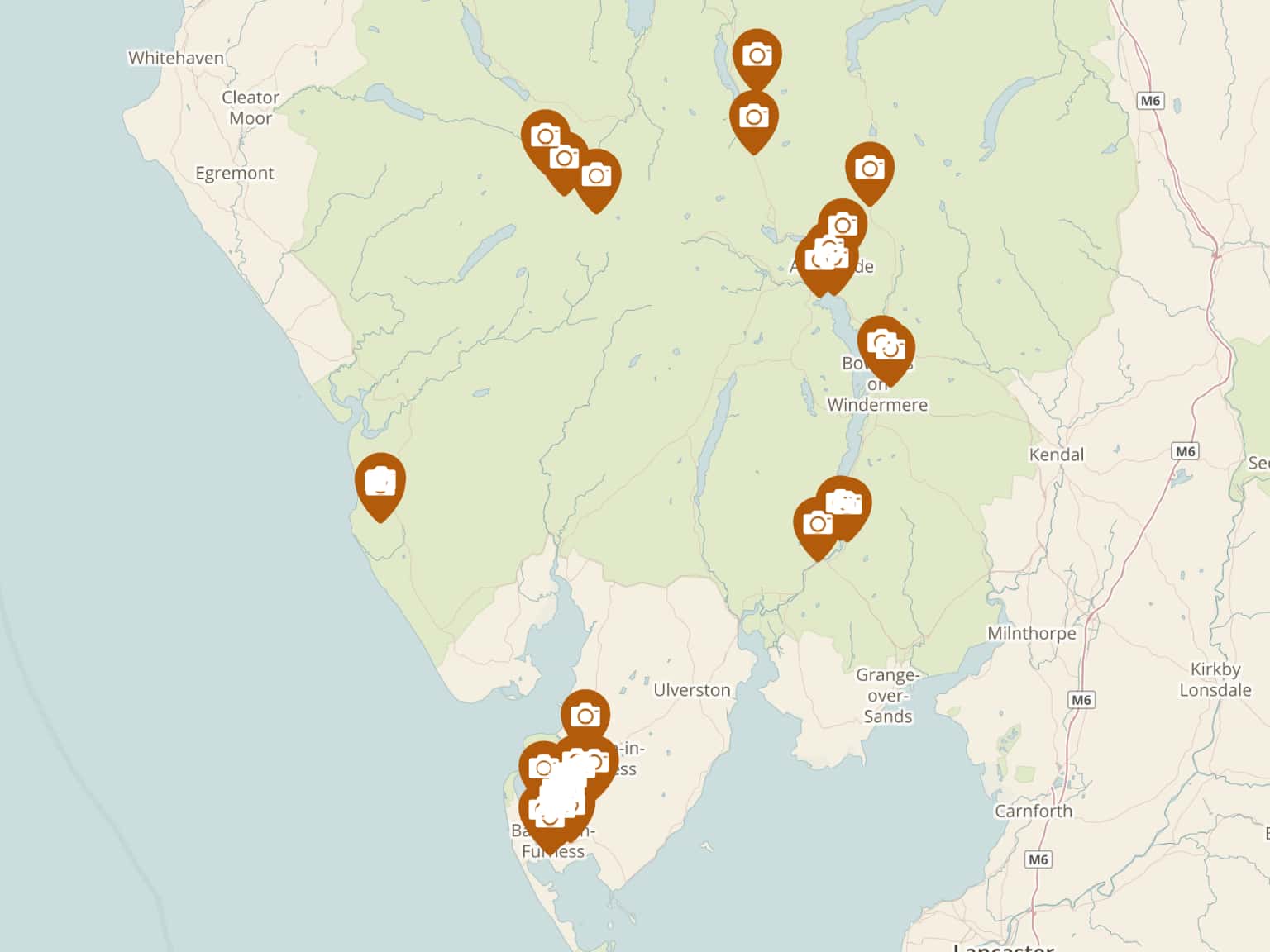
Task: Select lower-left camera marker south of Windermere lake
Action: pos(818,524)
